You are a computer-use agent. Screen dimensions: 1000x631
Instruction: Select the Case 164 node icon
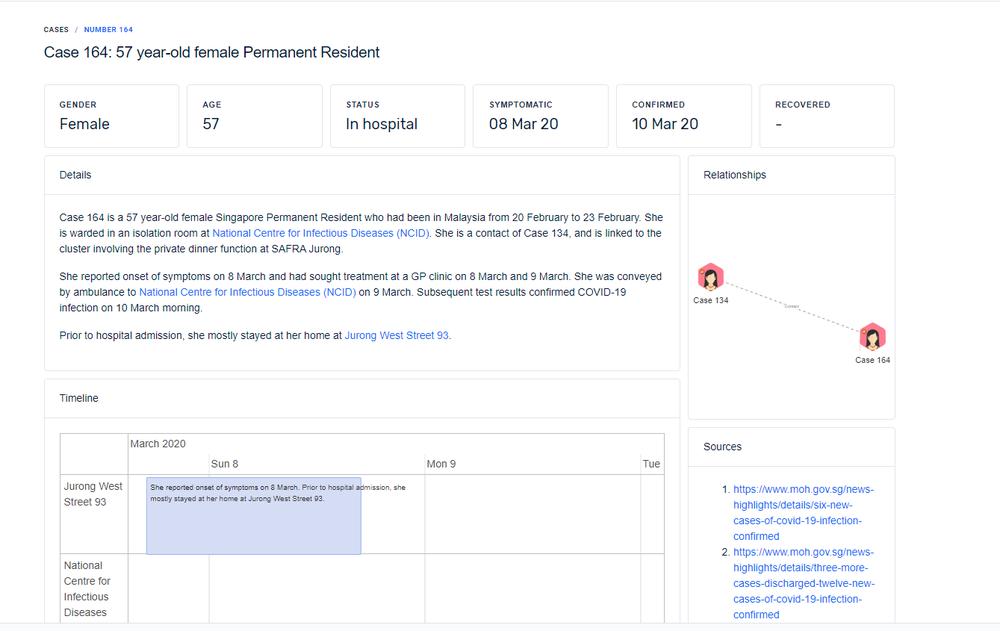click(872, 336)
